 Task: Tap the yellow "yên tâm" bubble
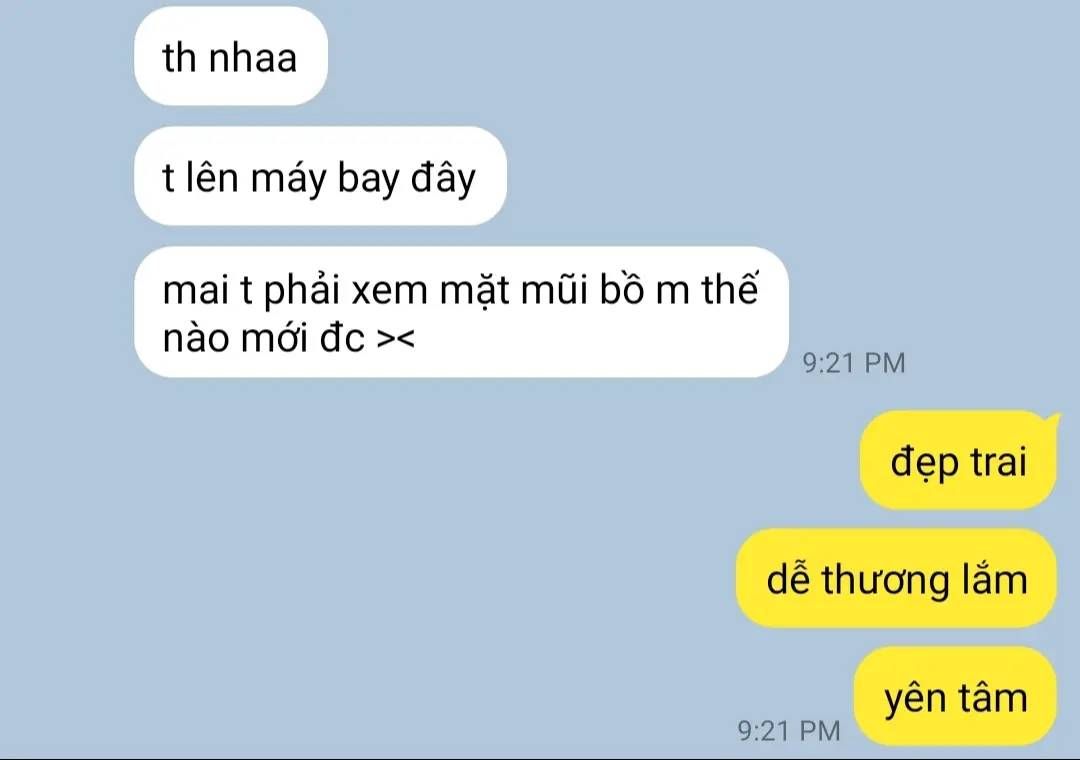pyautogui.click(x=955, y=696)
